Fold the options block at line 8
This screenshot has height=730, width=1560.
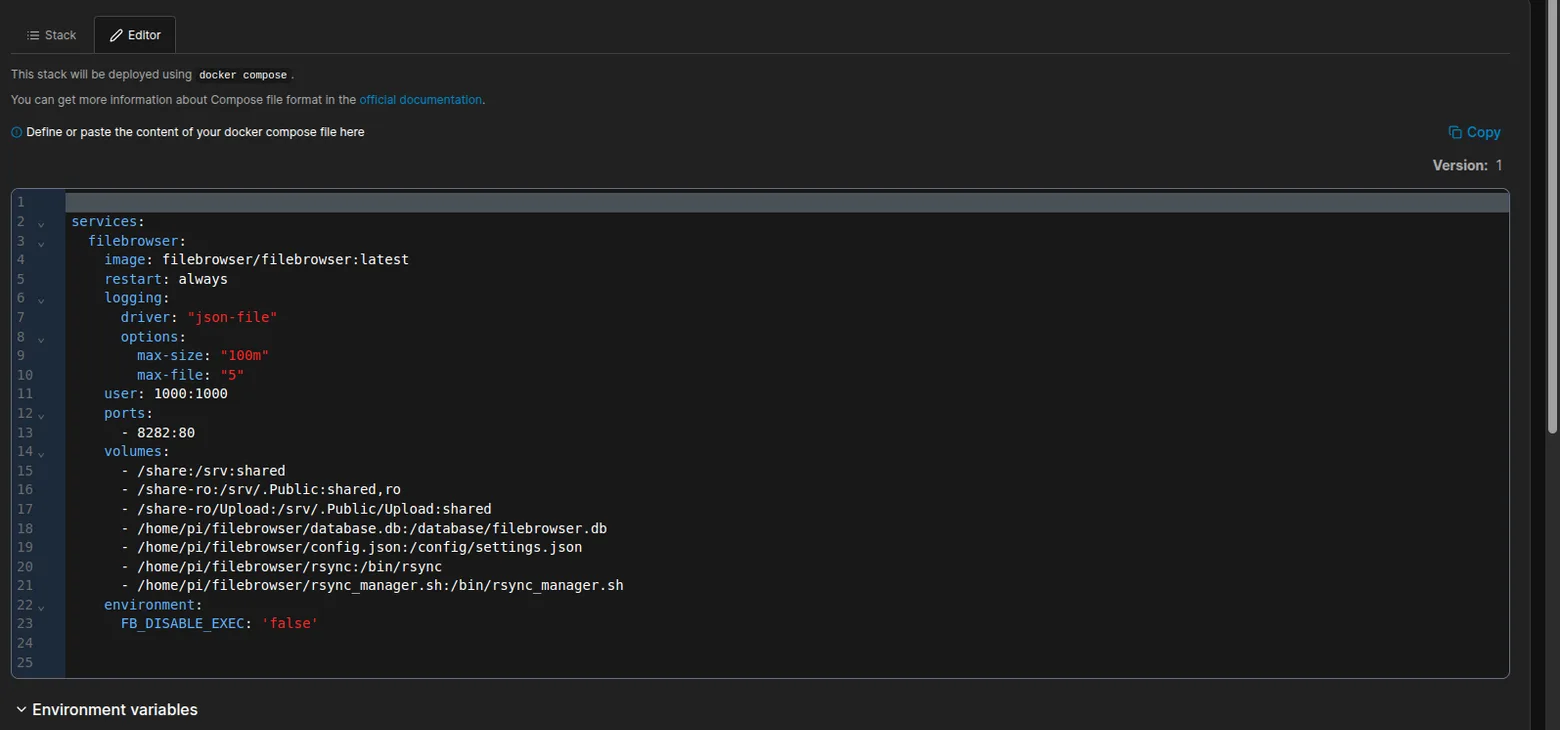click(41, 338)
